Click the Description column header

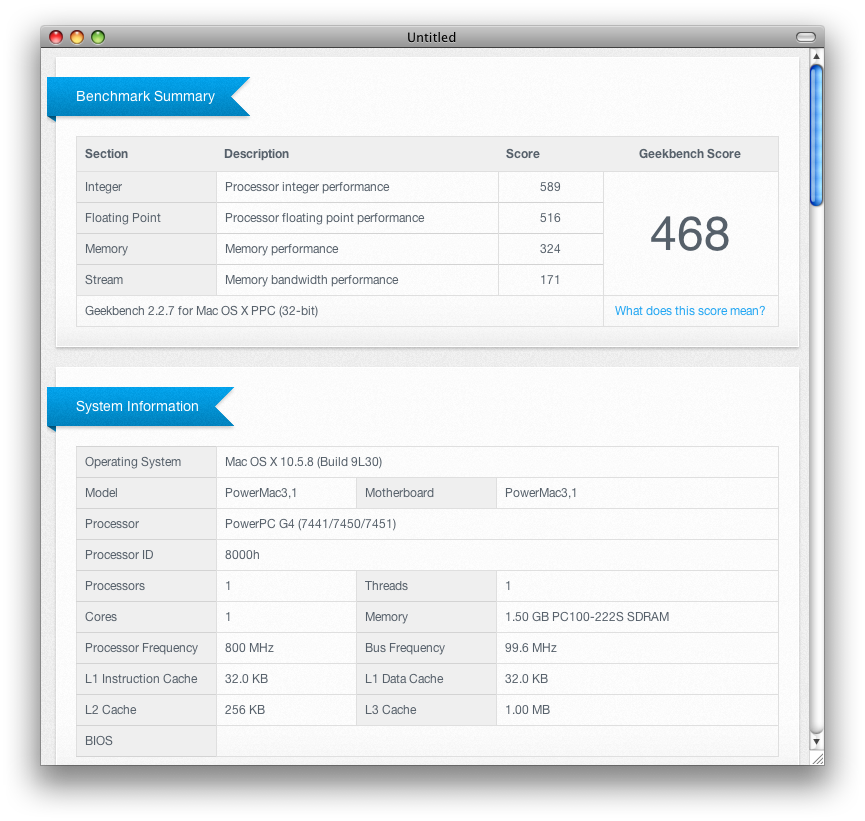click(257, 154)
